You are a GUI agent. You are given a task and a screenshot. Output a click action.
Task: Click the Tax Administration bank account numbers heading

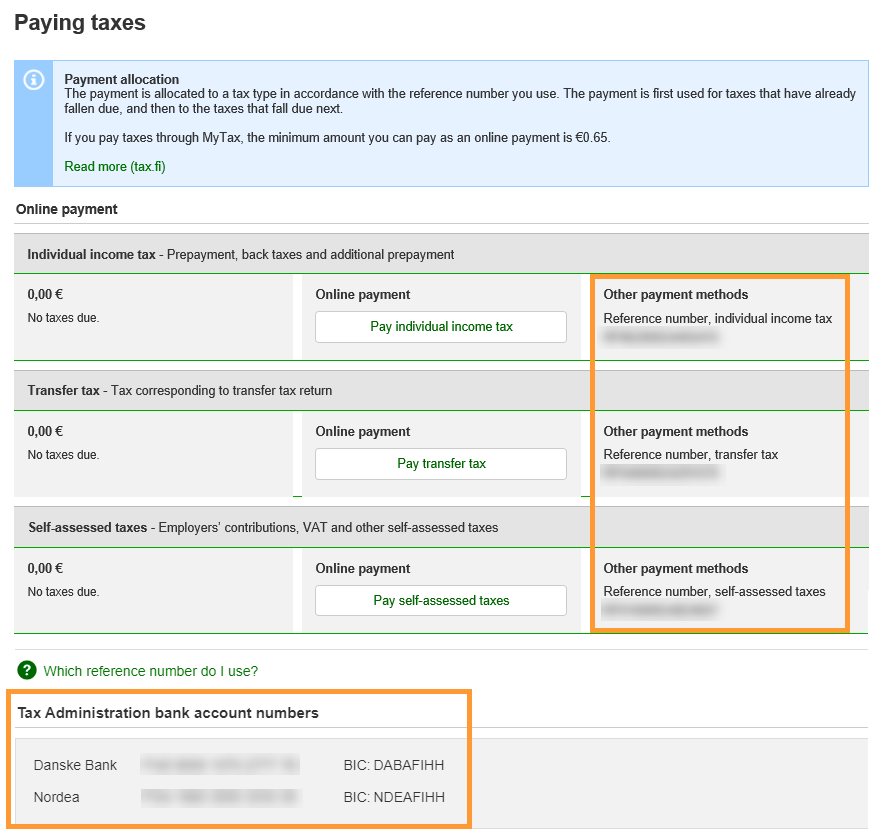[x=168, y=713]
